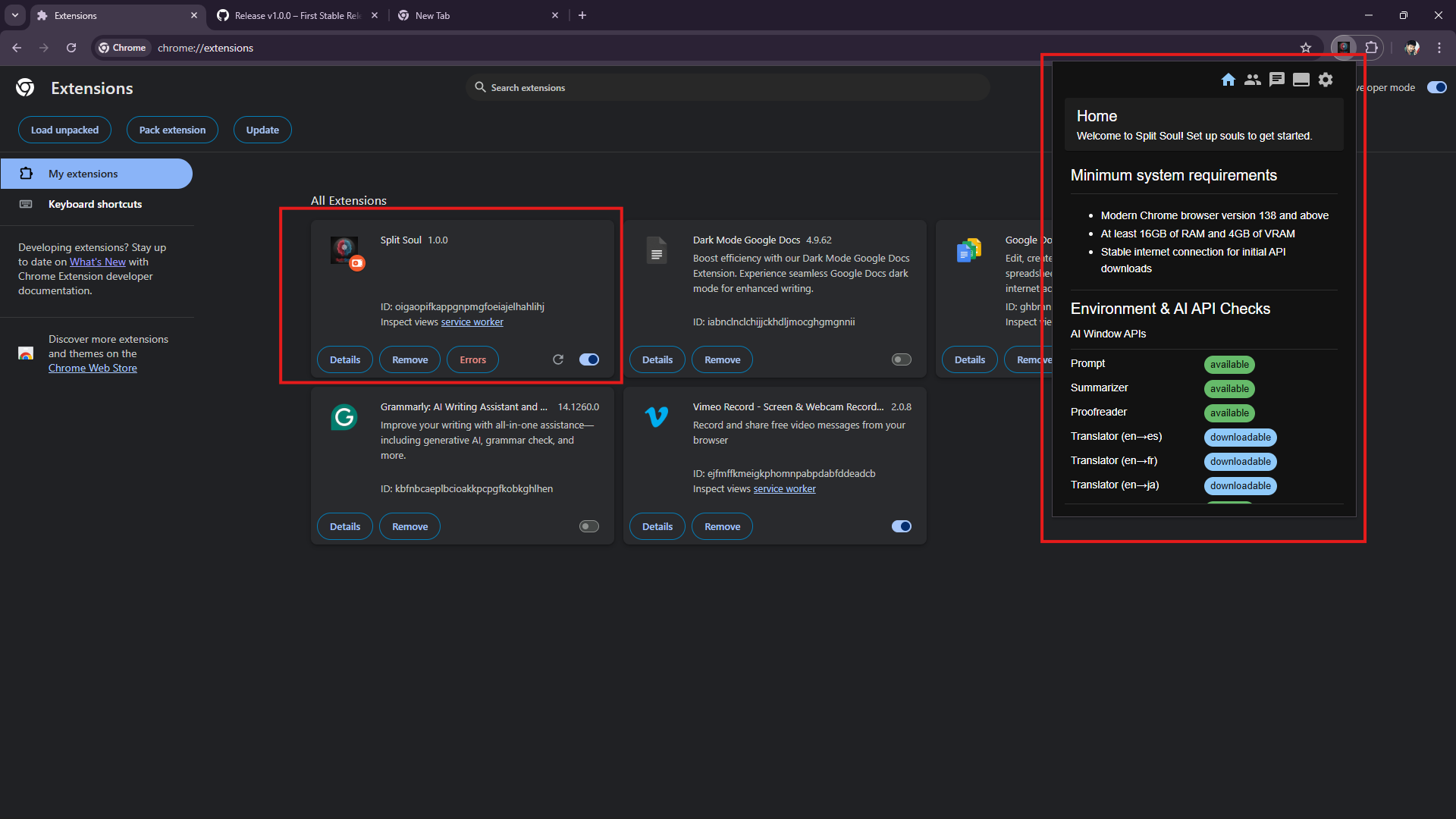The width and height of the screenshot is (1456, 819).
Task: Enable Dark Mode Google Docs extension toggle
Action: tap(902, 359)
